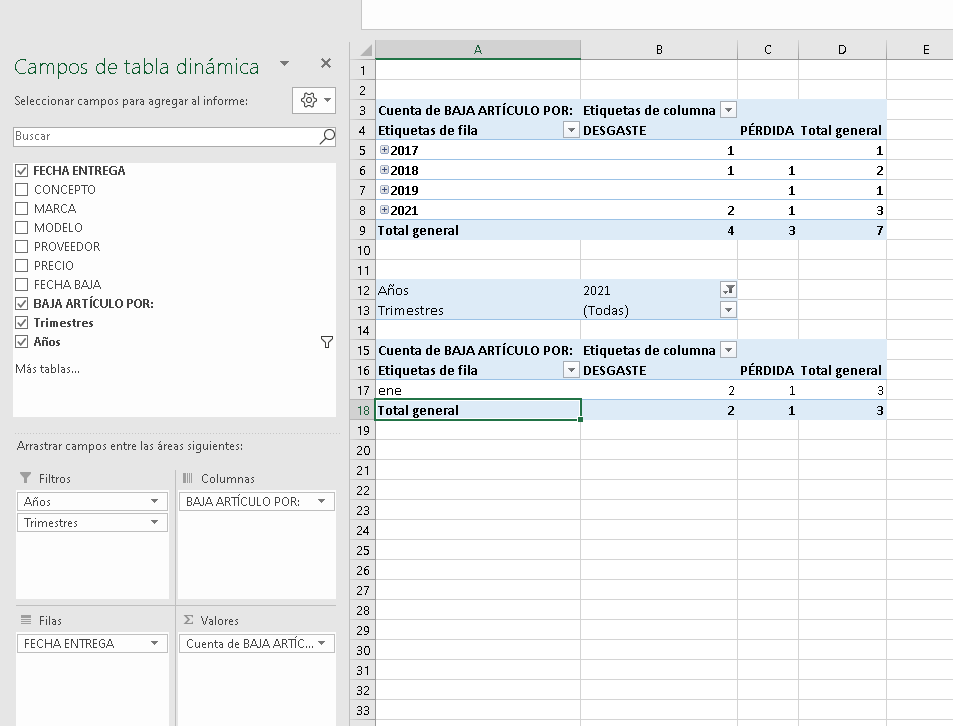Select 'Cuenta de BAJA ARTÍCULO POR:' cell in row 3
953x726 pixels.
(478, 110)
